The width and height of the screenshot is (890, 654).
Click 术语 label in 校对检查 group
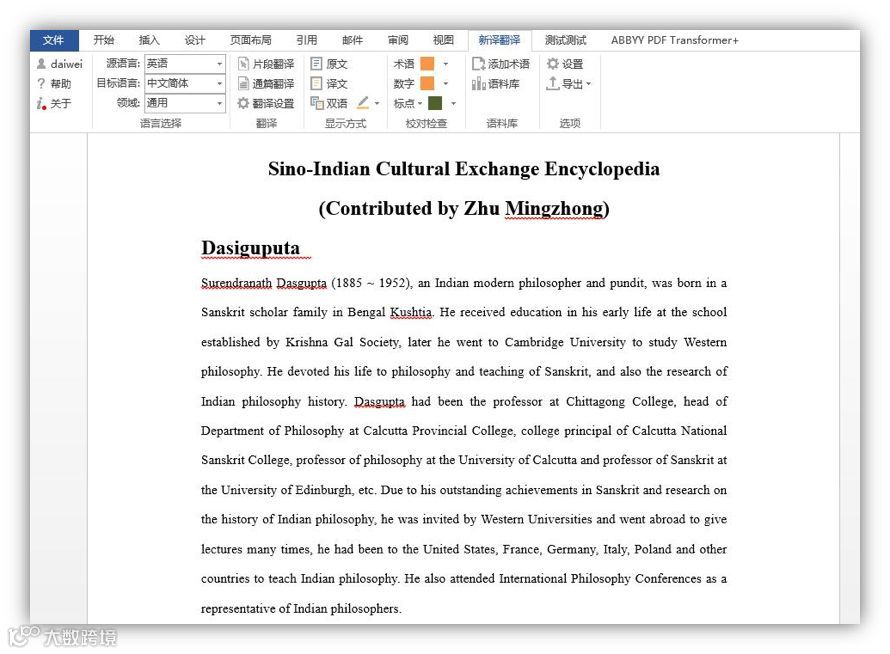[404, 64]
